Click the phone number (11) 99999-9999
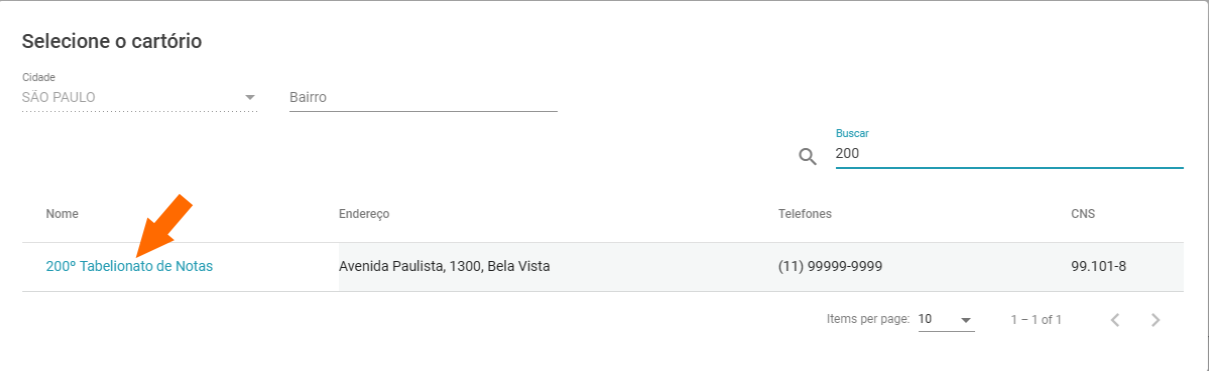The image size is (1209, 371). 830,267
